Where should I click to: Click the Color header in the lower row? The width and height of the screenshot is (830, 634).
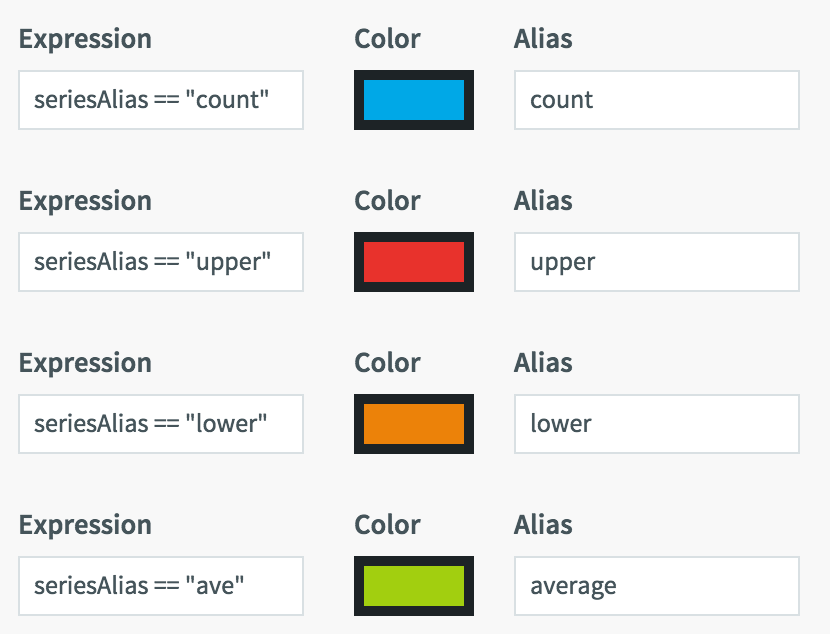click(x=387, y=363)
